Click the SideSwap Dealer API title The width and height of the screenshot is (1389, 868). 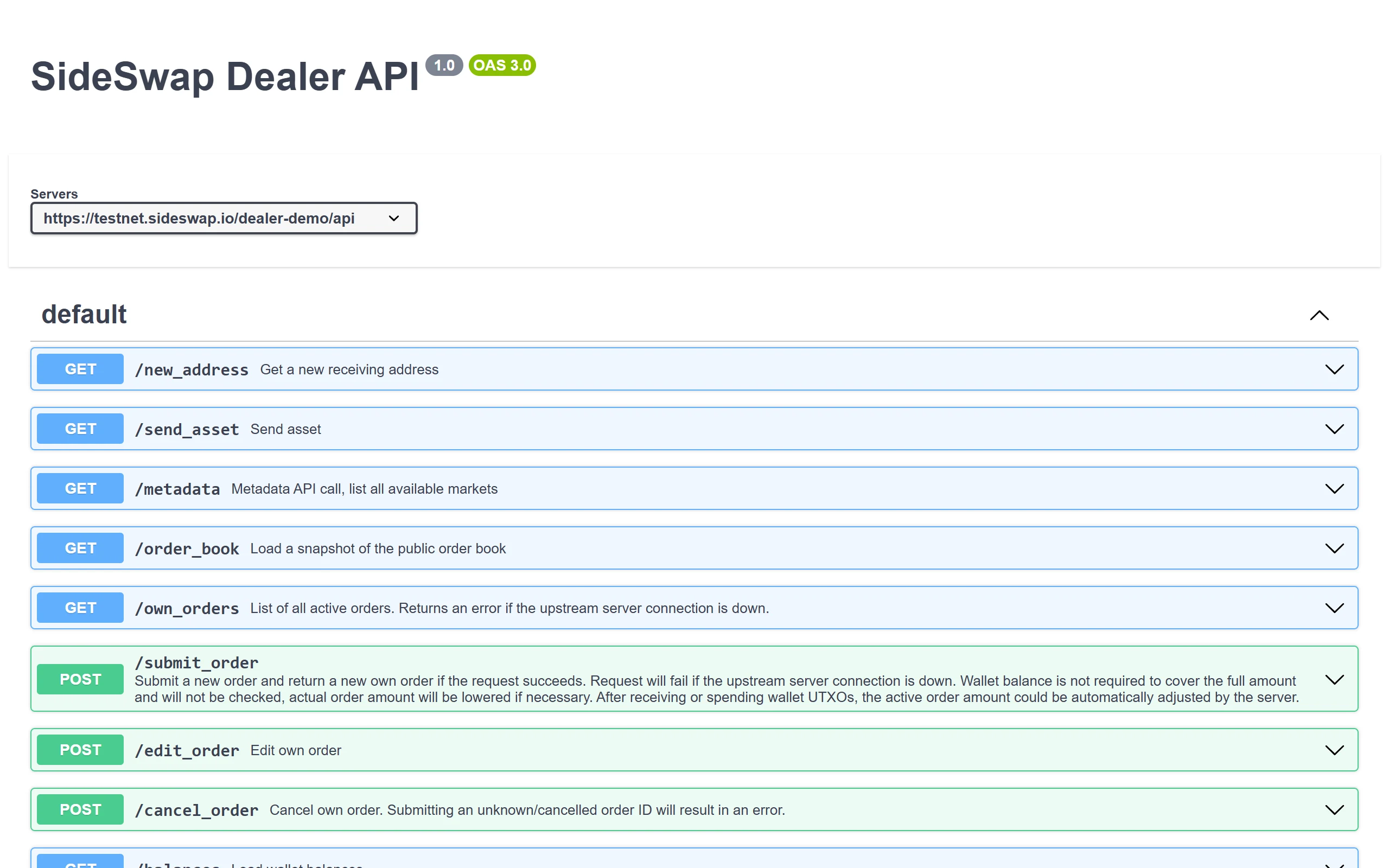pyautogui.click(x=225, y=76)
